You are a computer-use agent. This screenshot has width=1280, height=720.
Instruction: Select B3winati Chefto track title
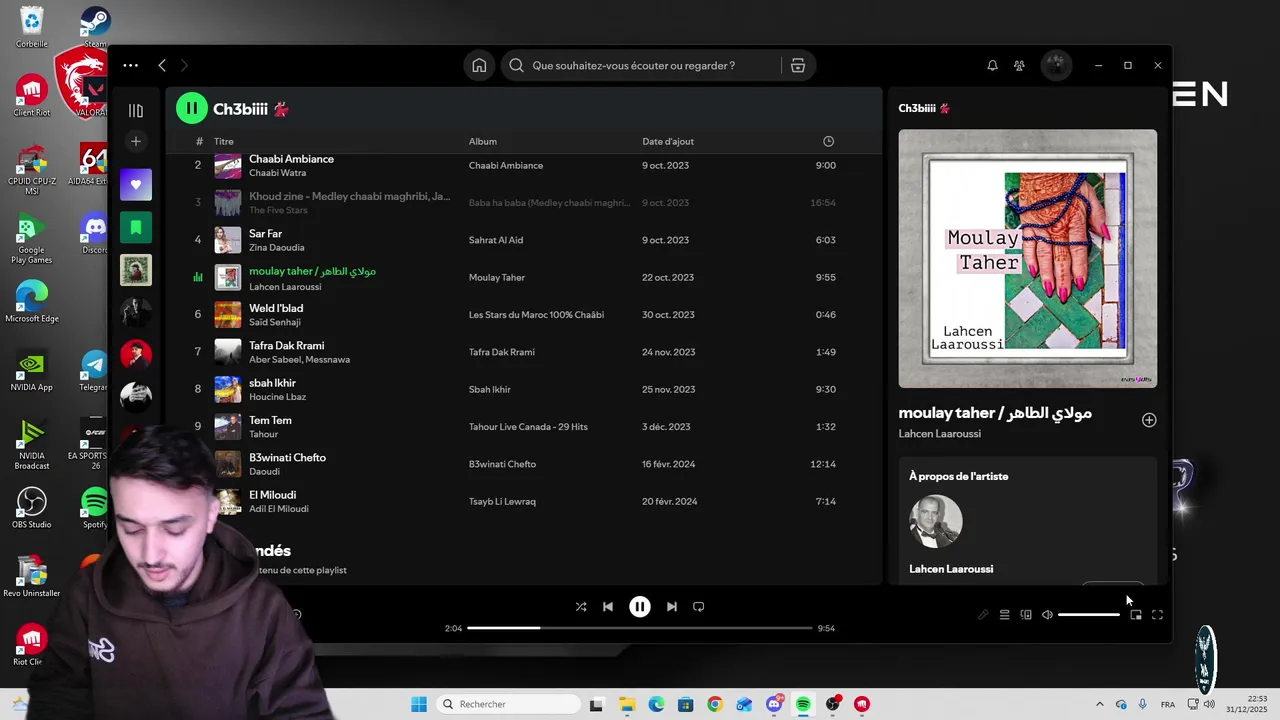pos(288,458)
